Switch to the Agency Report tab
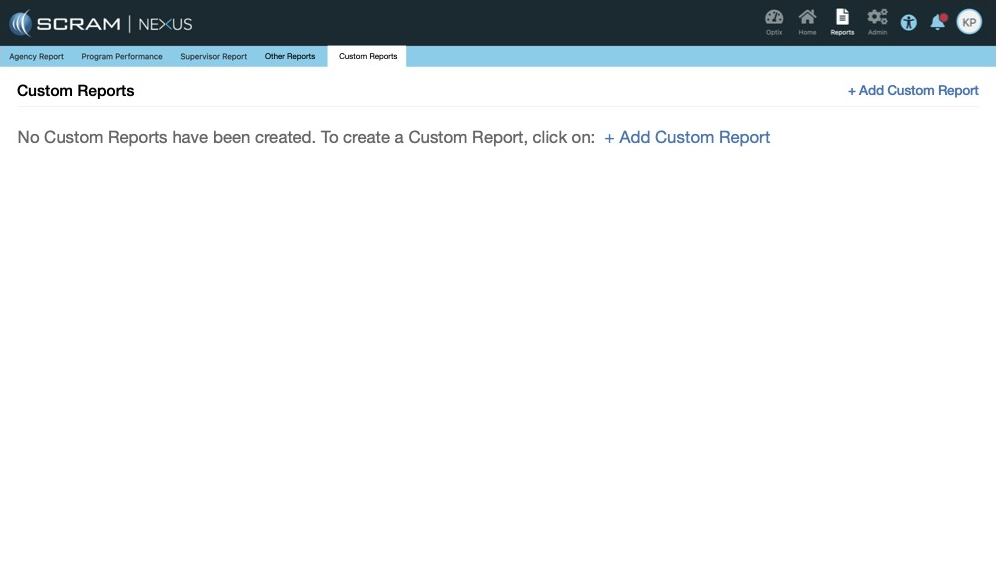Viewport: 996px width, 561px height. coord(37,57)
